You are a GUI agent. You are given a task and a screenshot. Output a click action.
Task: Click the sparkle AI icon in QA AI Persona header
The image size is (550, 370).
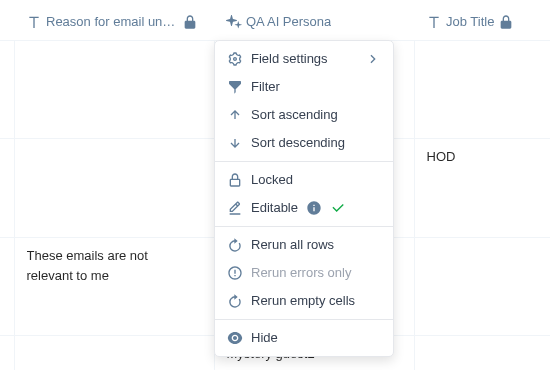(233, 21)
